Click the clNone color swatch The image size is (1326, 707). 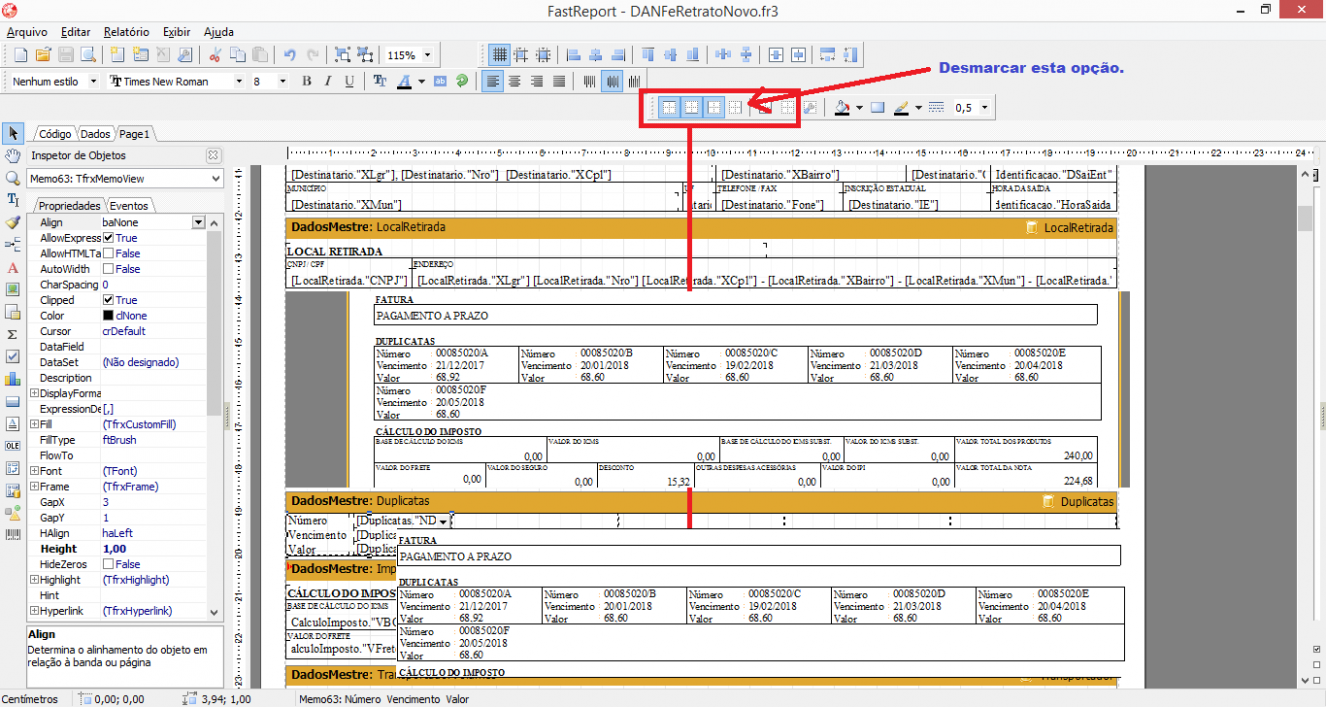pos(108,316)
